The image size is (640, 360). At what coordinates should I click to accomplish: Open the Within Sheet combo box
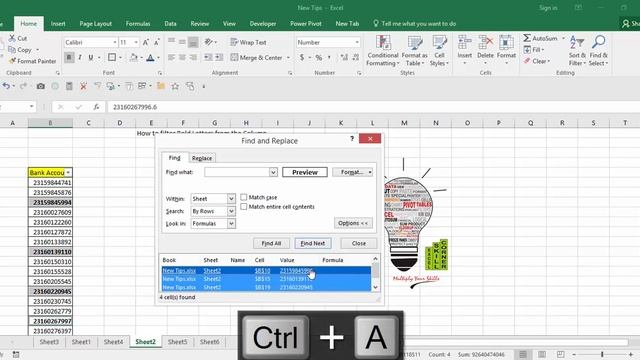click(213, 199)
